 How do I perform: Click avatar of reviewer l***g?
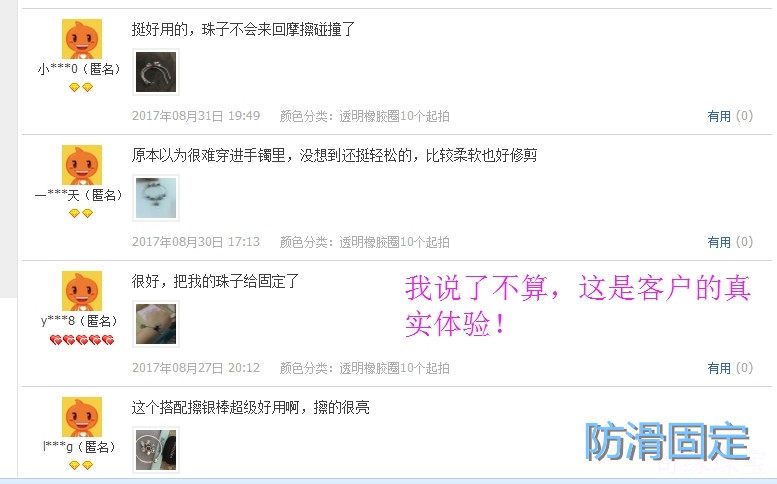82,417
